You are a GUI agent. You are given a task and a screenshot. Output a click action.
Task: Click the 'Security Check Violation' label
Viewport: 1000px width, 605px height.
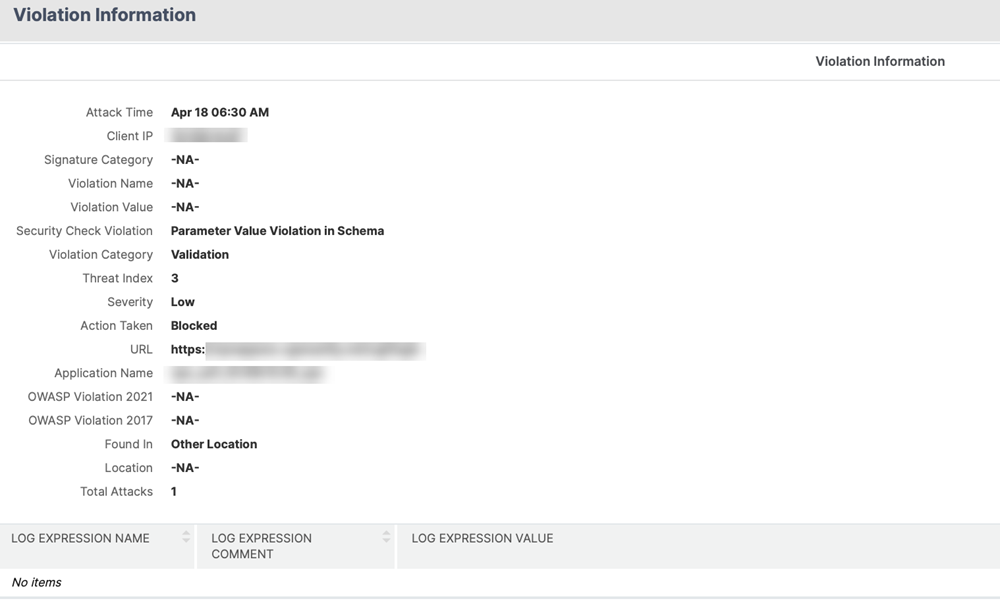(x=84, y=231)
